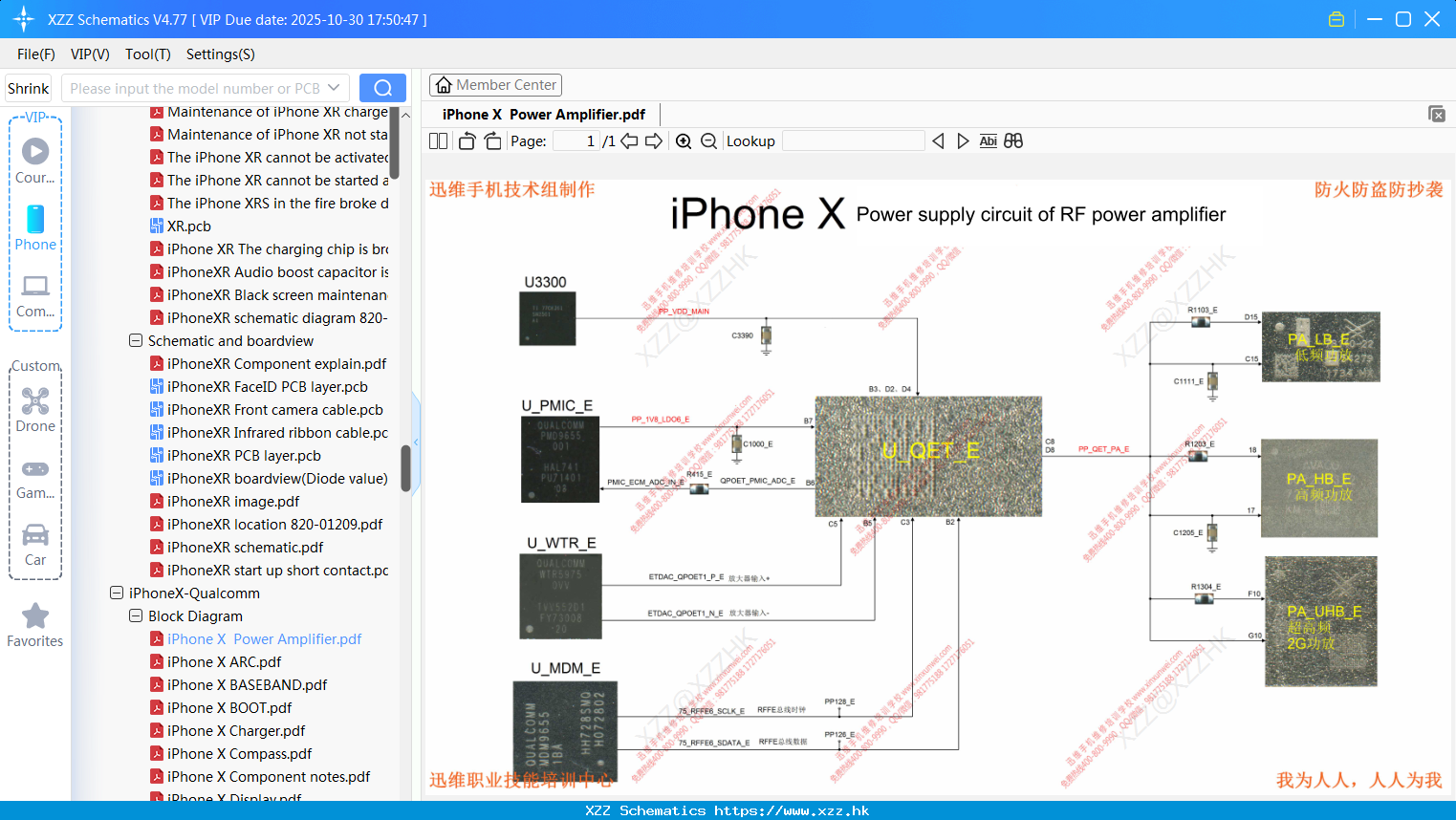Screen dimensions: 1456x820
Task: Open the Car category
Action: pos(35,545)
